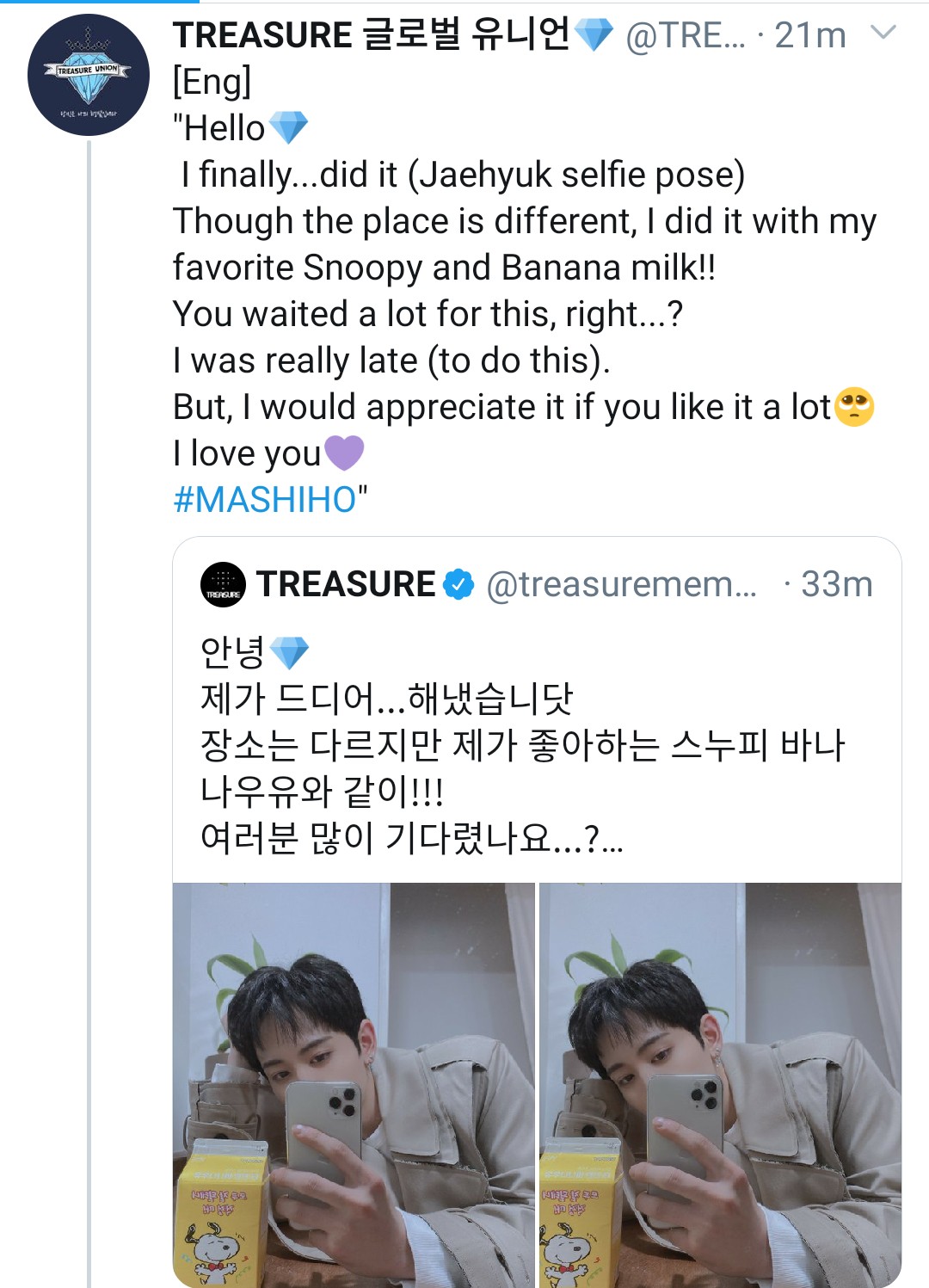Click the 33m timestamp in quoted tweet
Image resolution: width=929 pixels, height=1288 pixels.
coord(837,584)
